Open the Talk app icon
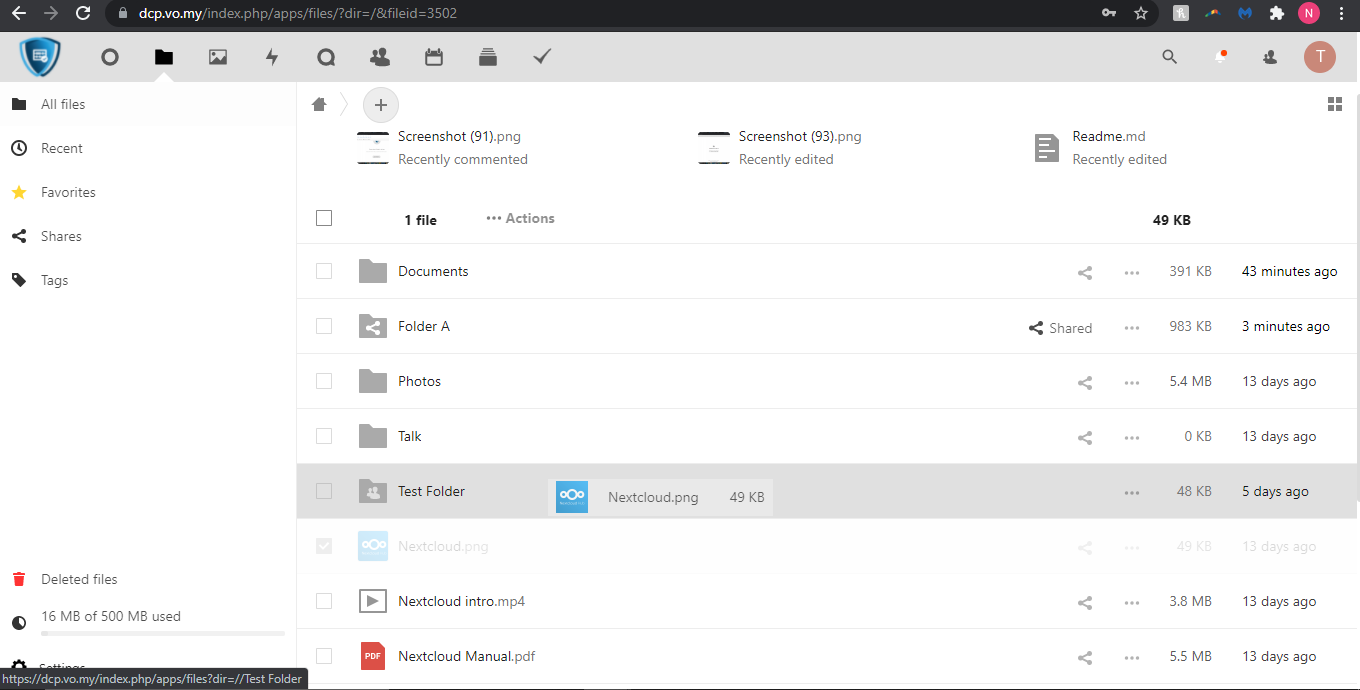 326,57
